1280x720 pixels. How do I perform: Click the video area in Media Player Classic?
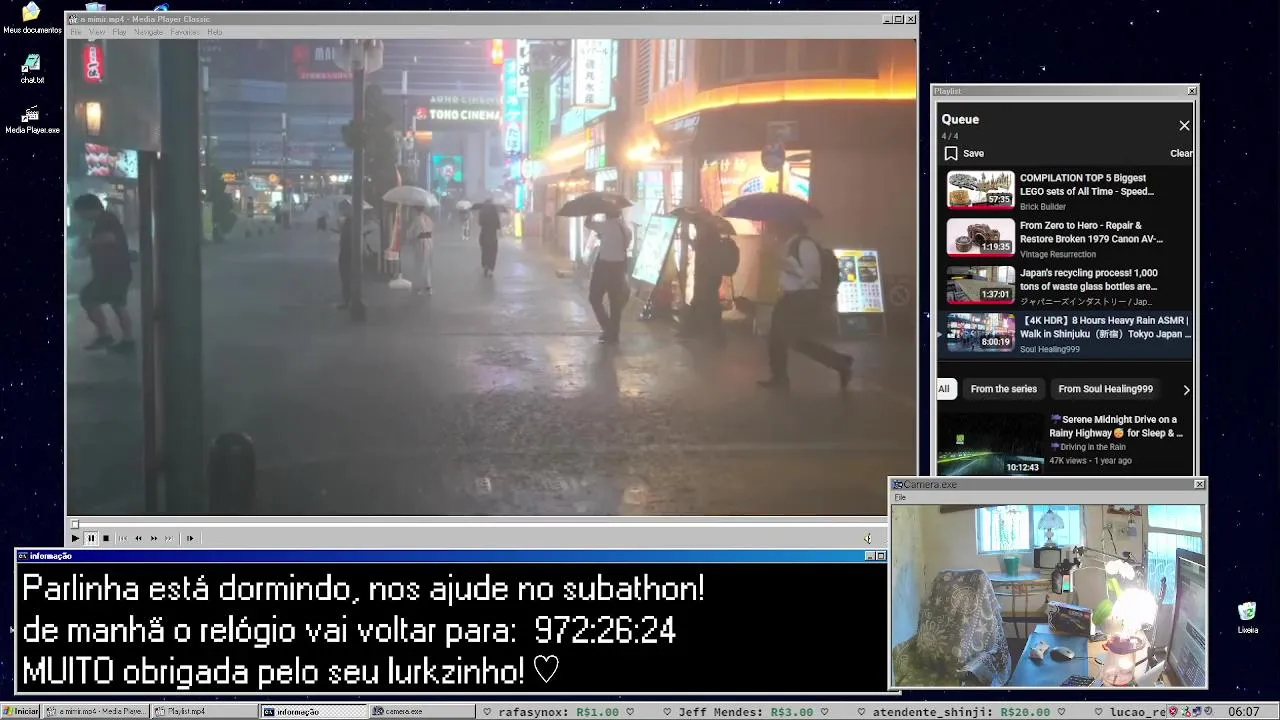491,277
